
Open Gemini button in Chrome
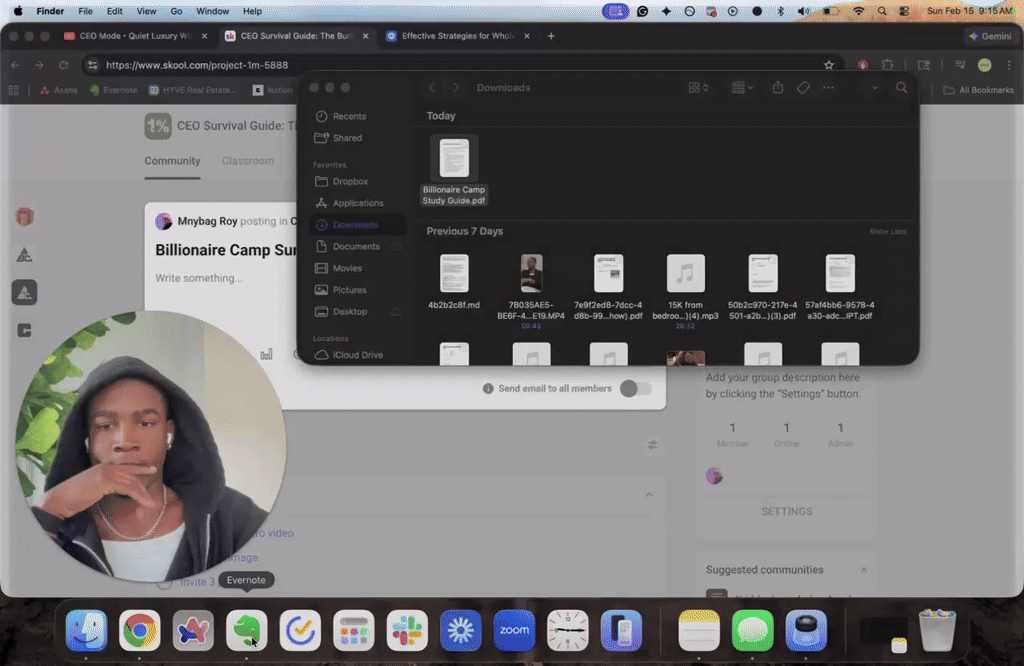pyautogui.click(x=991, y=36)
